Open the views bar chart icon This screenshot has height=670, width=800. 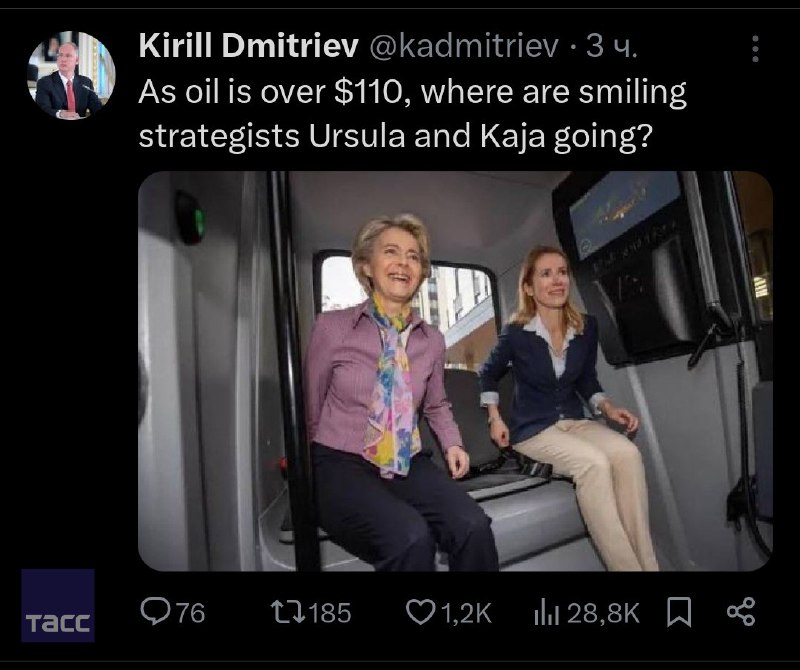(546, 612)
